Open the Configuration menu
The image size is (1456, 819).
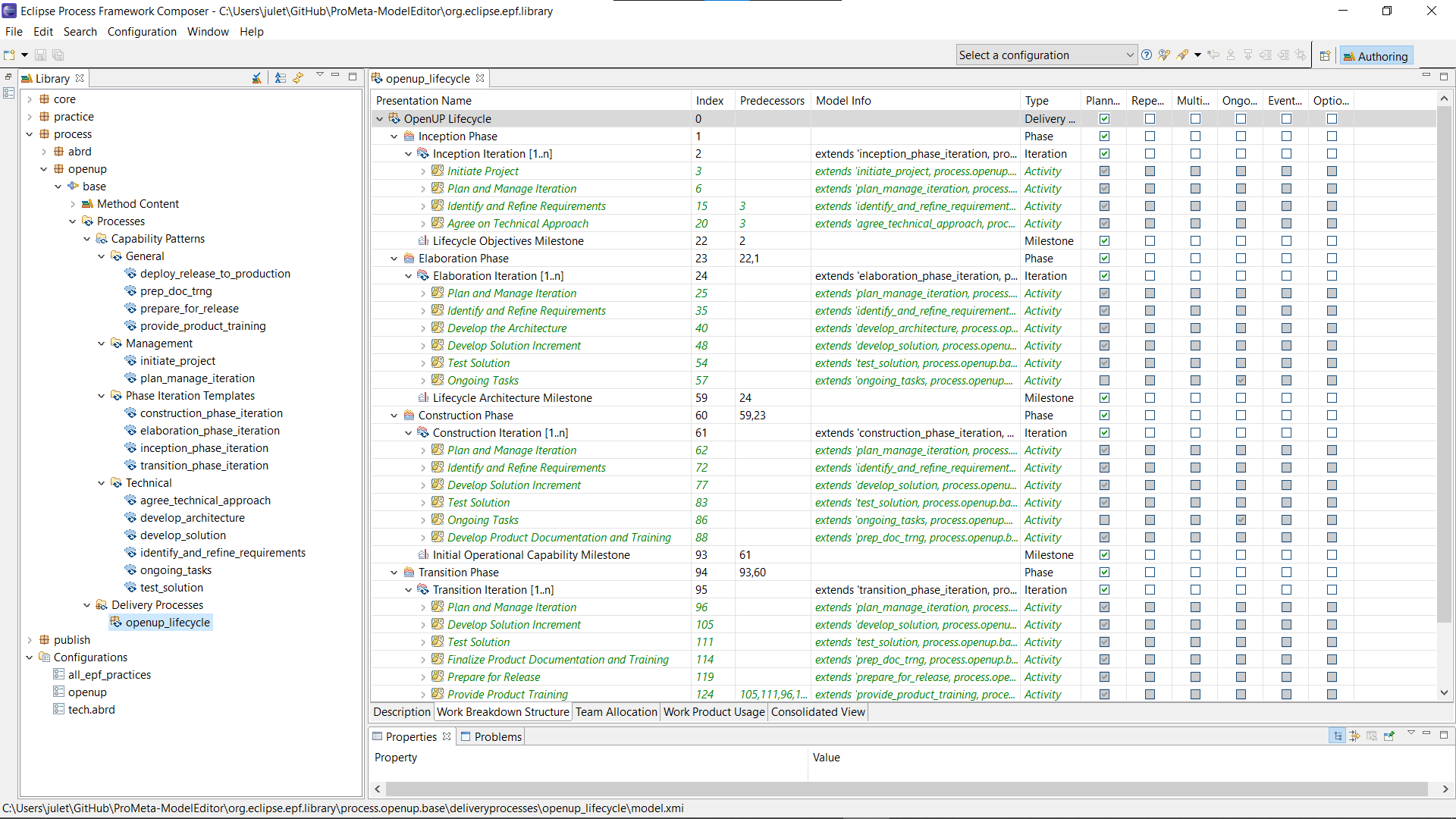pos(142,32)
